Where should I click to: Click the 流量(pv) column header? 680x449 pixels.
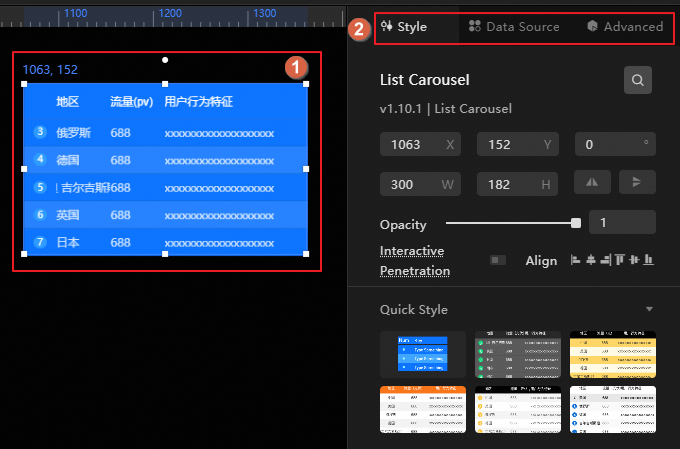(131, 102)
